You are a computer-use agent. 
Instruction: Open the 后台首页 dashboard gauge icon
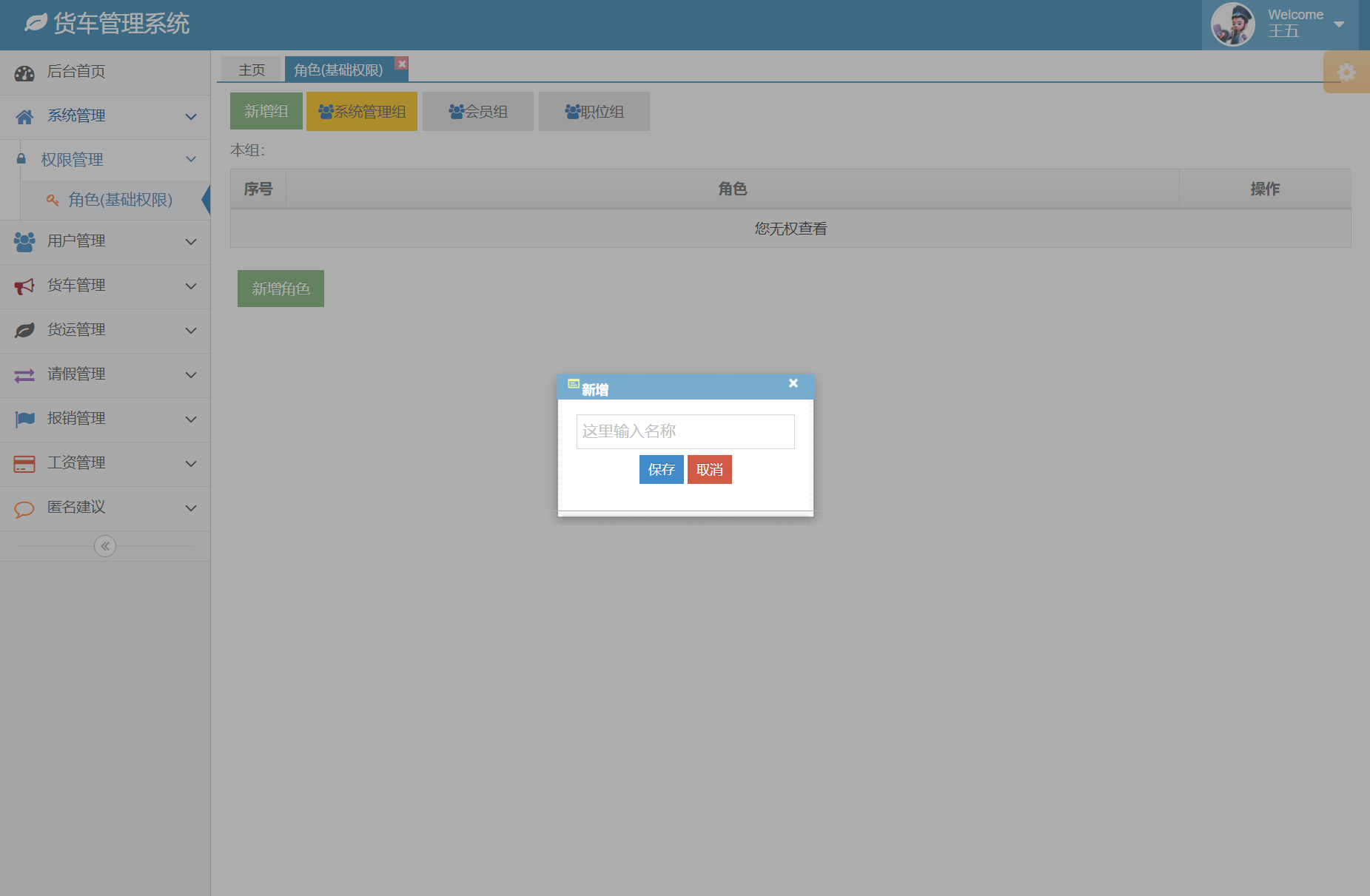click(x=24, y=73)
